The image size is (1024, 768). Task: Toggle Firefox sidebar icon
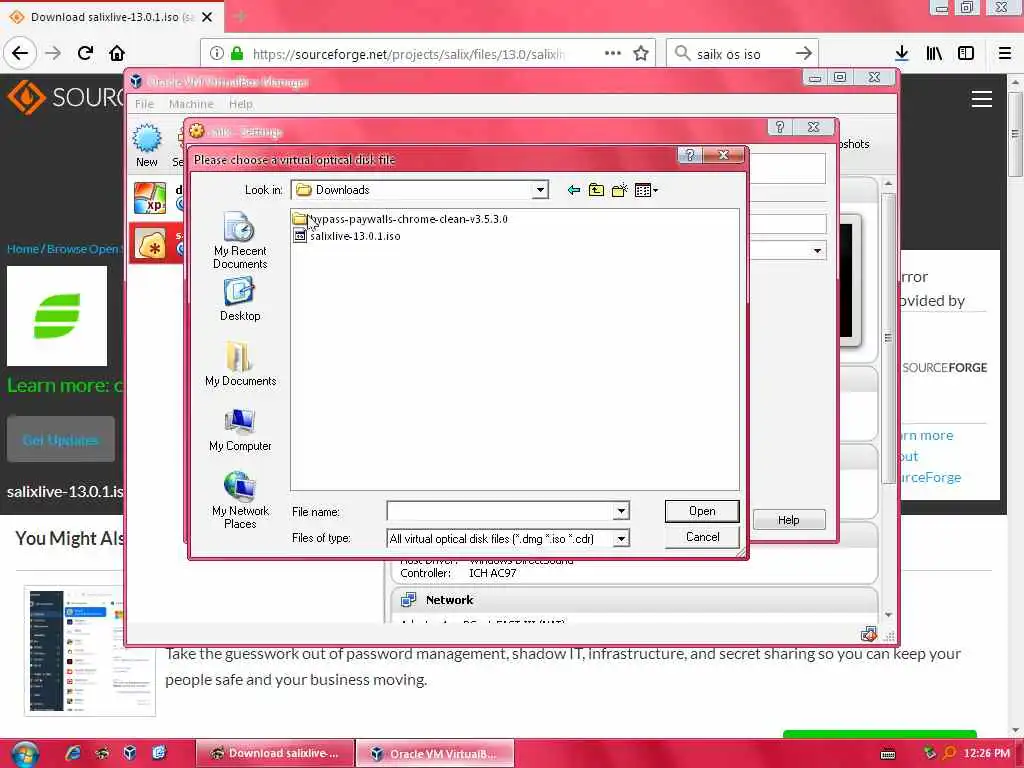point(966,53)
